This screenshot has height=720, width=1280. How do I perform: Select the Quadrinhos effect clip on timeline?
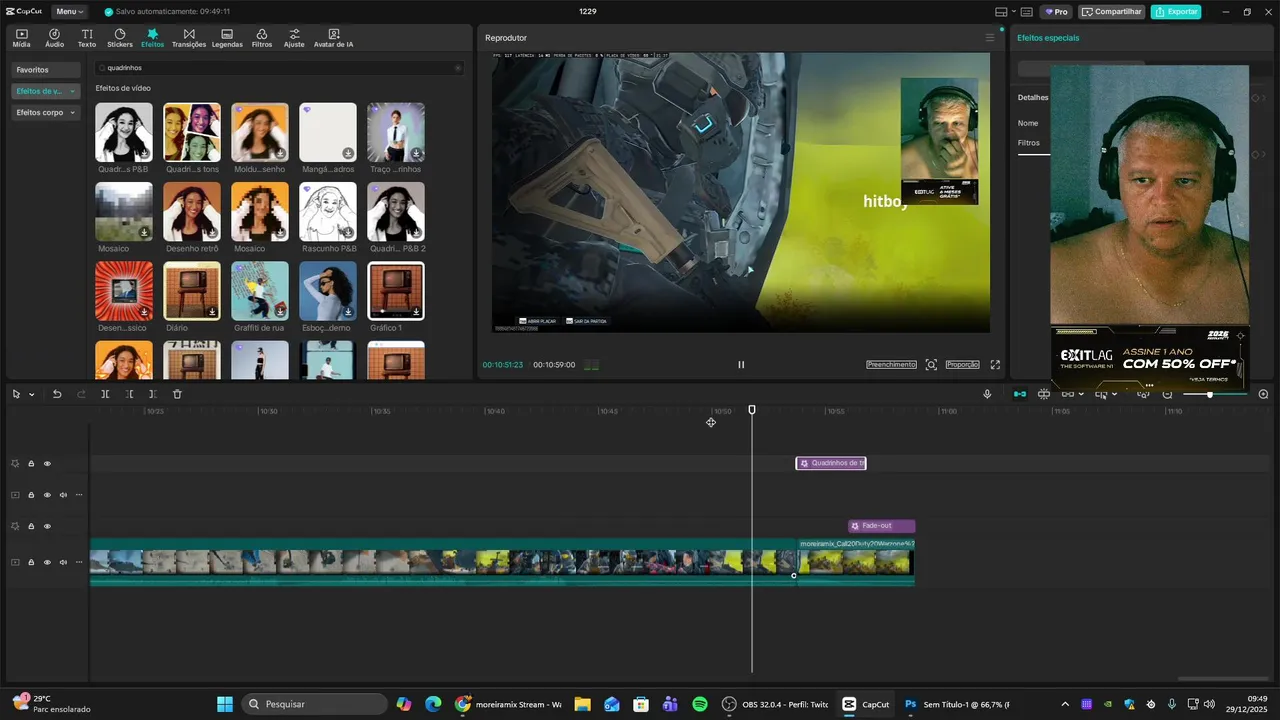click(831, 463)
